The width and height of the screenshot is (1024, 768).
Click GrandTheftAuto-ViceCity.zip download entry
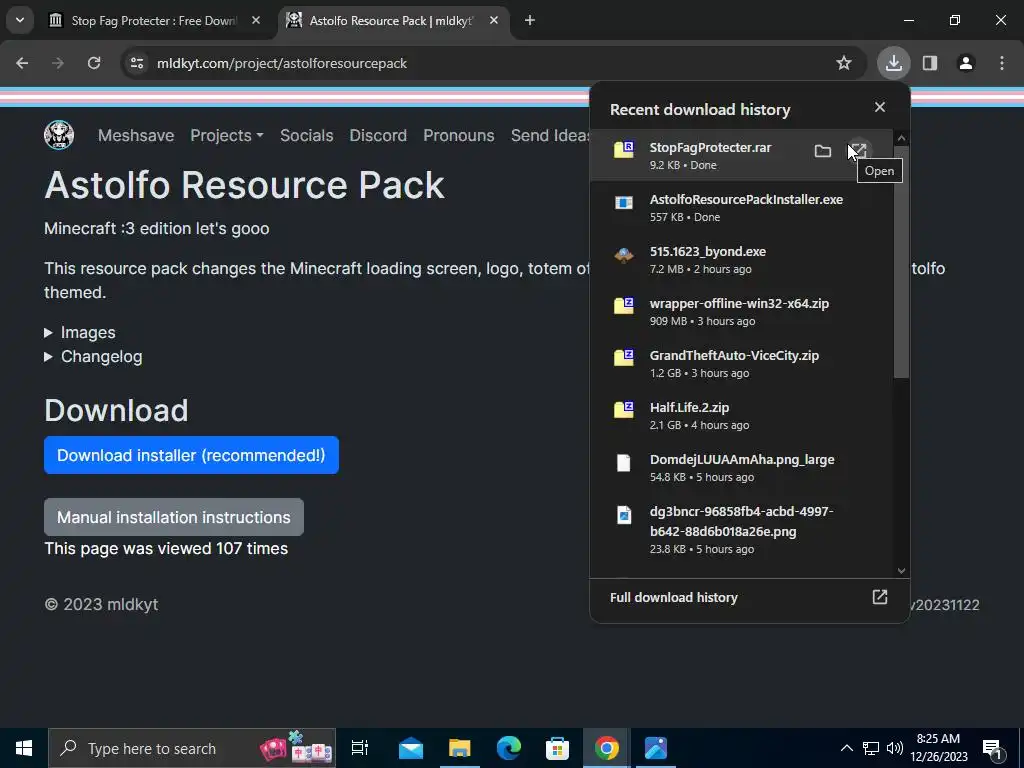(741, 364)
